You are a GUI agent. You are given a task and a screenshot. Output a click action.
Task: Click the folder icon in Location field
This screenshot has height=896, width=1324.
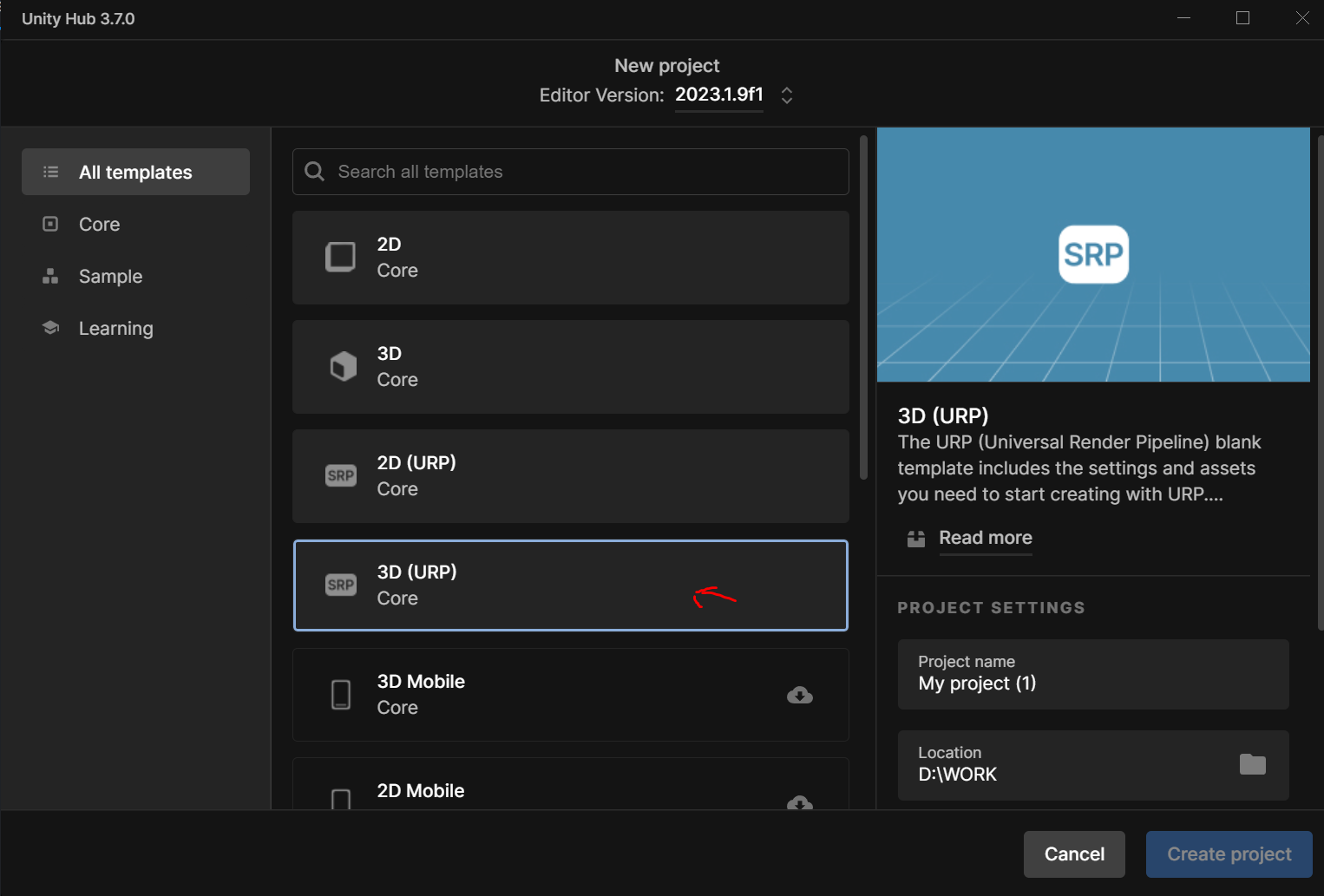click(1252, 764)
